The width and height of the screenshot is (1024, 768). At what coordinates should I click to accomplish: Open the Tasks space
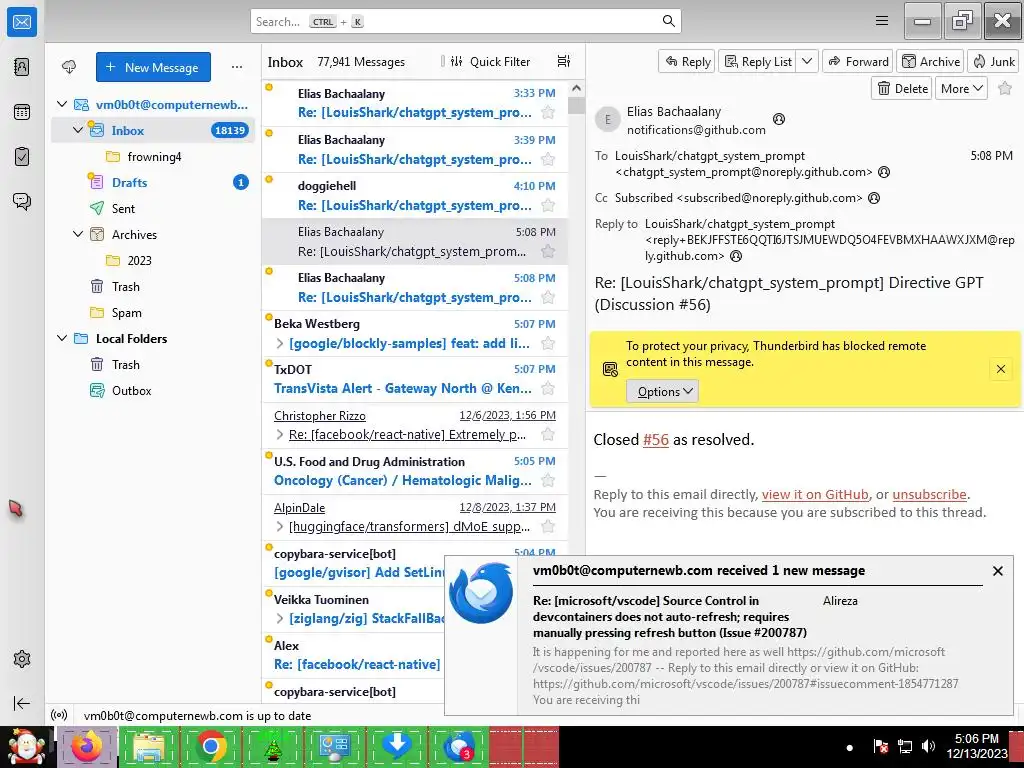[22, 157]
